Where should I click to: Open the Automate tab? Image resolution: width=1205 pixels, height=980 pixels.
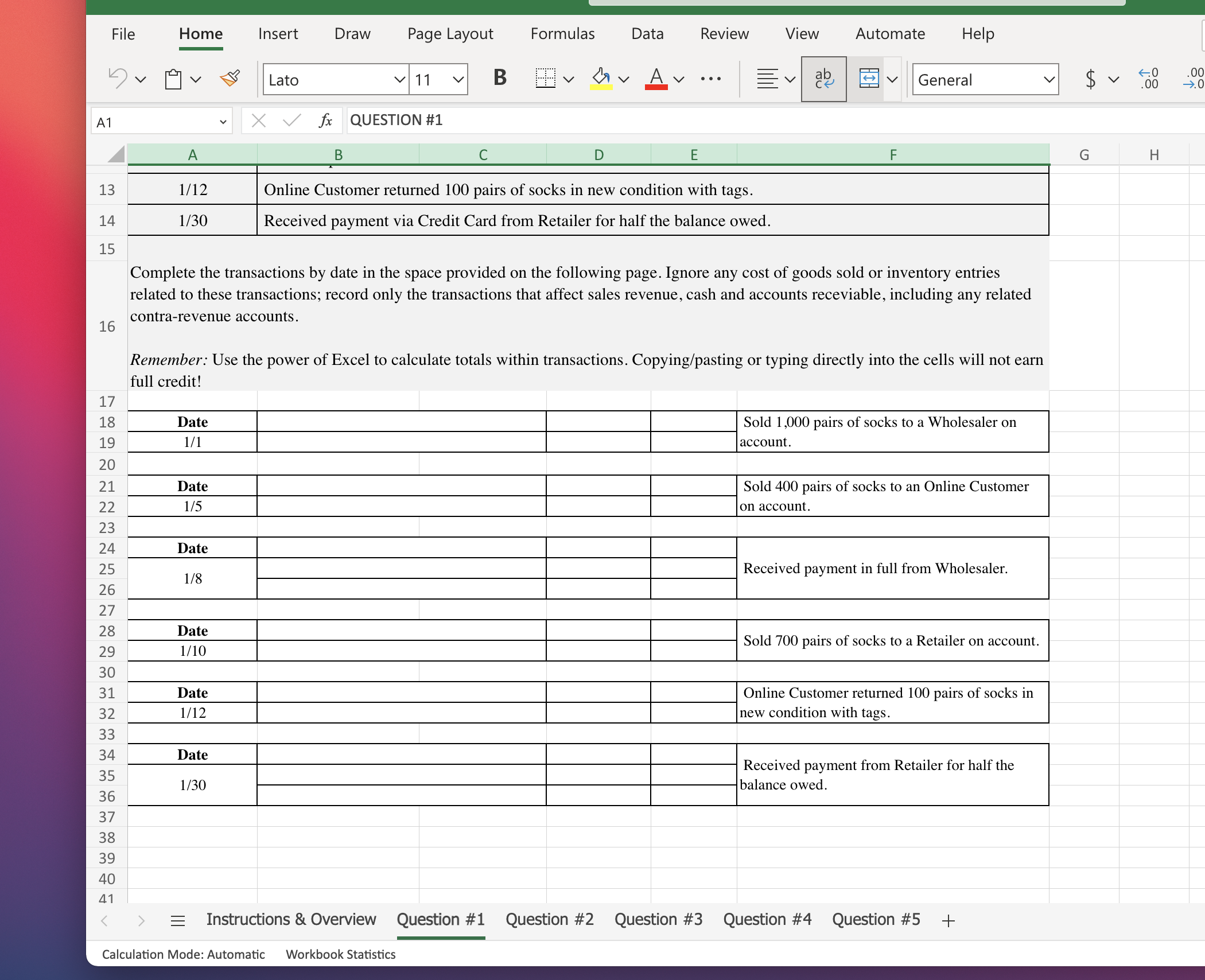890,34
